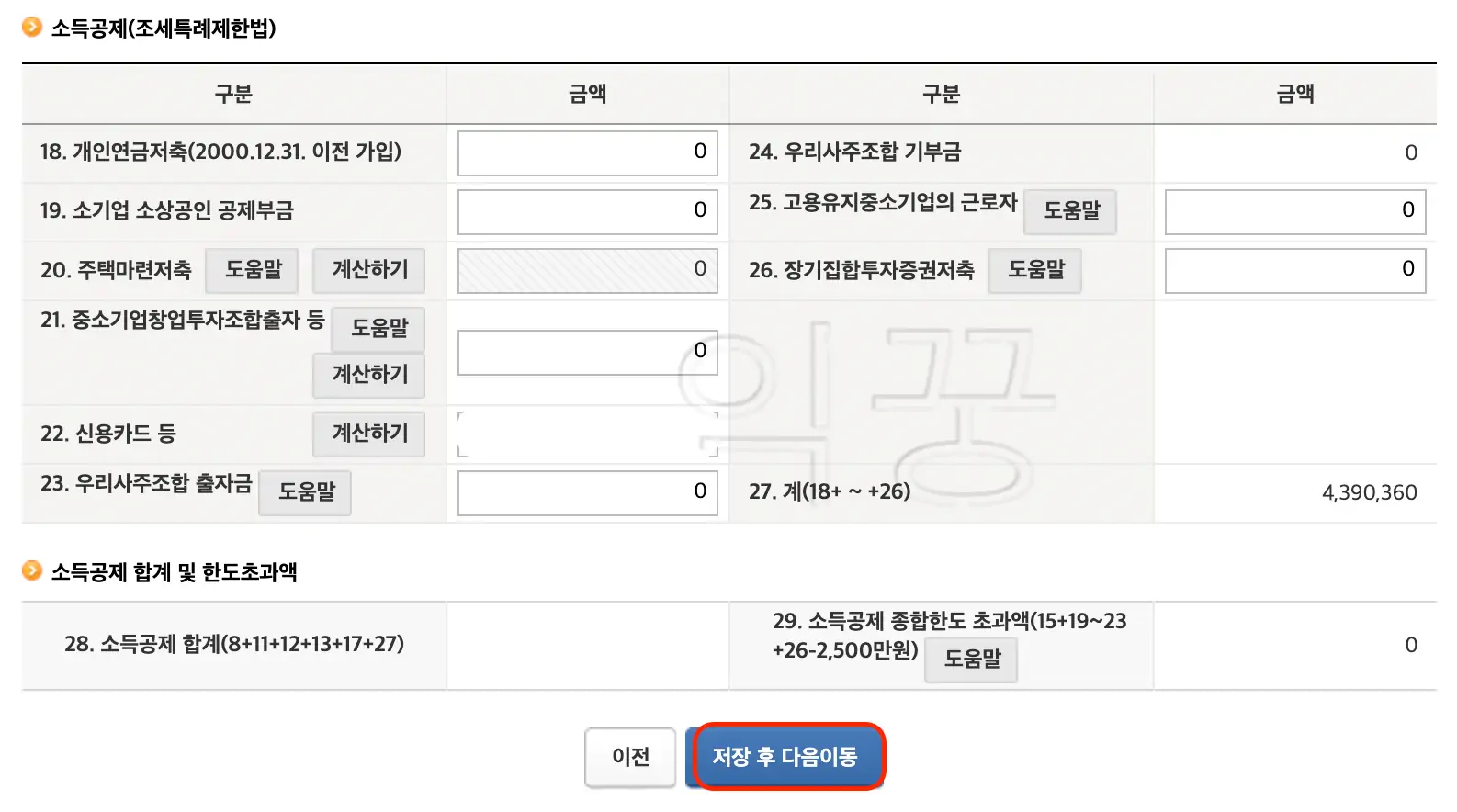
Task: Open help for 우리사주조합 출자금
Action: point(304,493)
